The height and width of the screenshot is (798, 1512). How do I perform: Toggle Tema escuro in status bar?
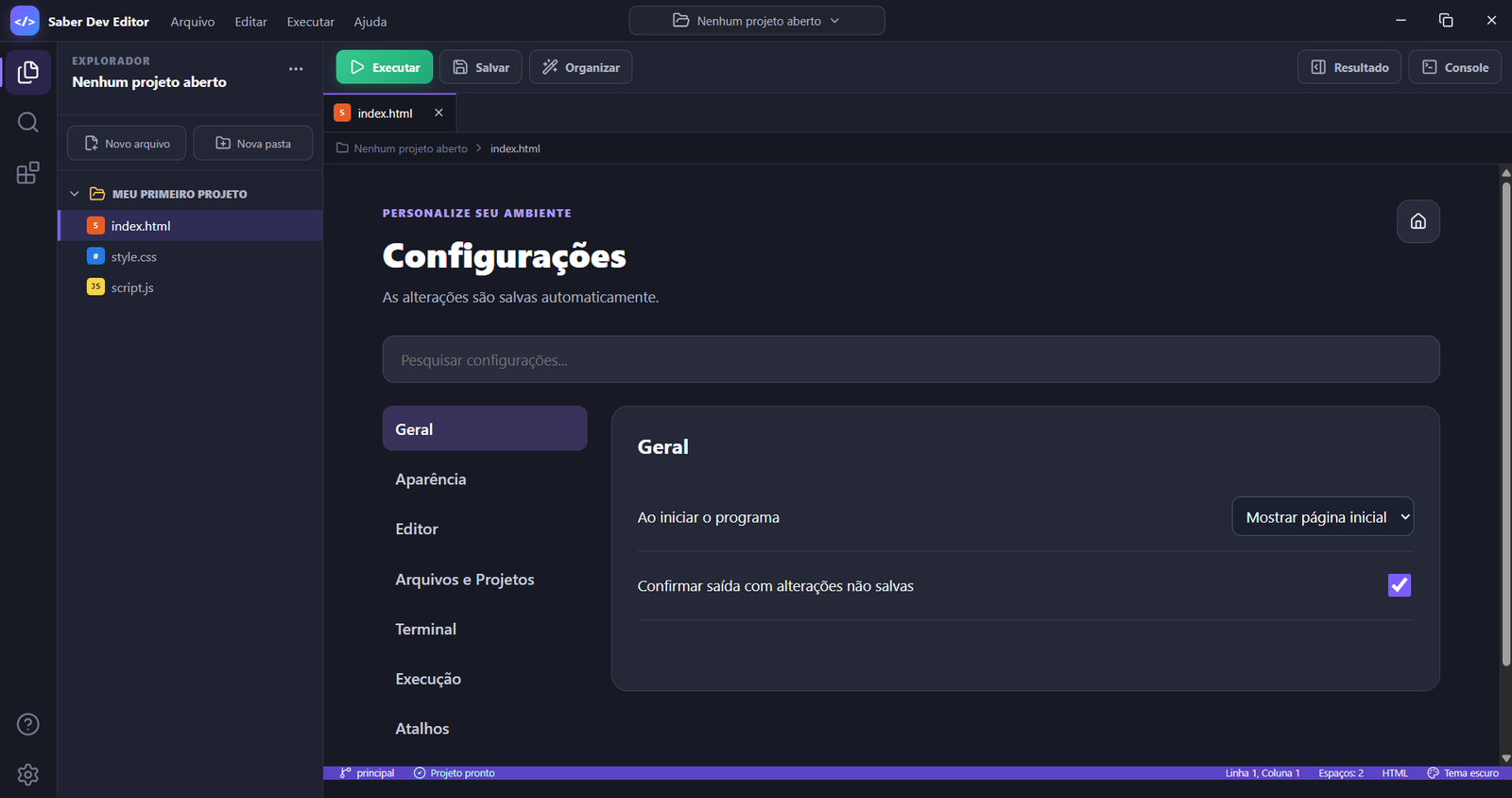click(x=1463, y=773)
